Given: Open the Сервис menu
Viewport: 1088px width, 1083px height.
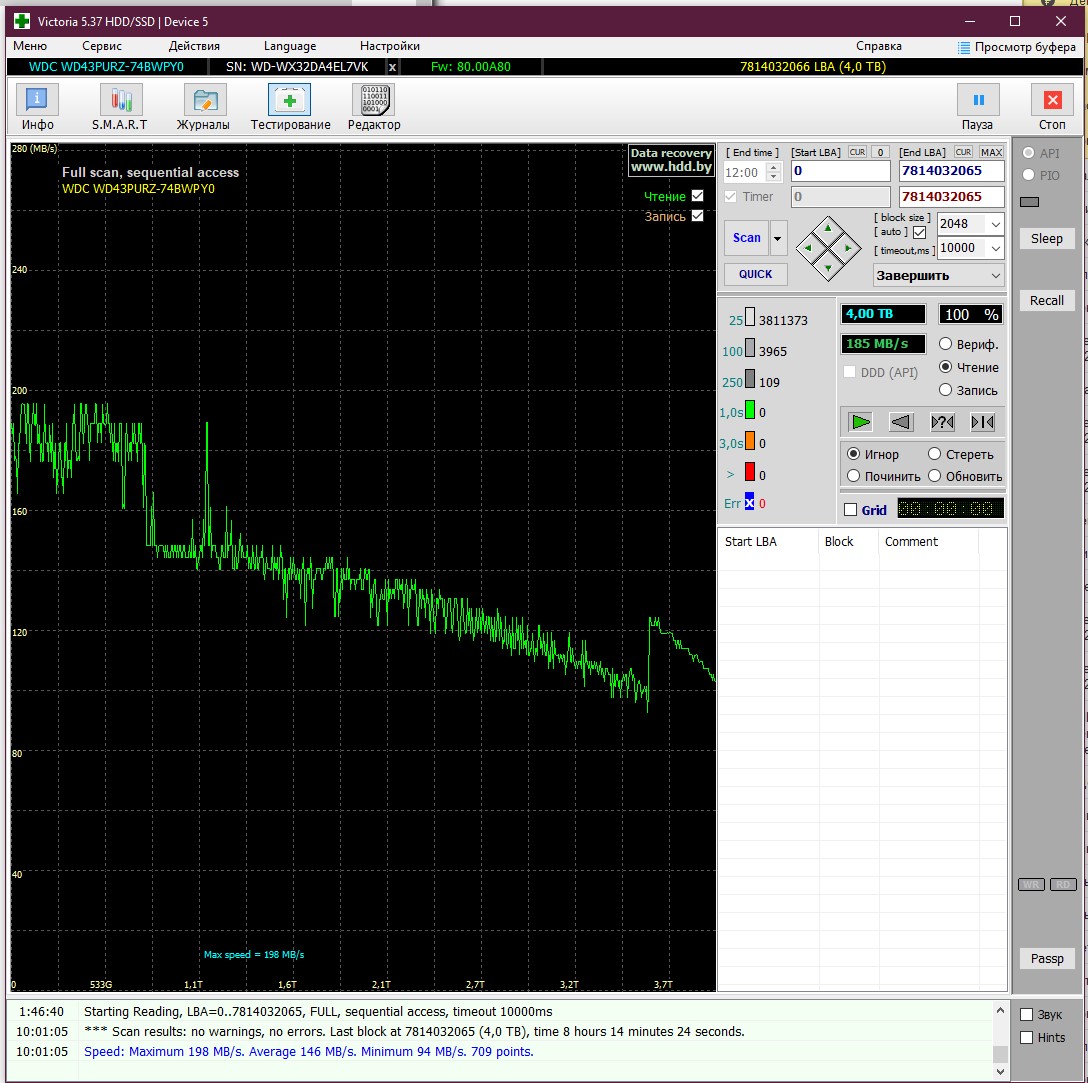Looking at the screenshot, I should pos(102,46).
